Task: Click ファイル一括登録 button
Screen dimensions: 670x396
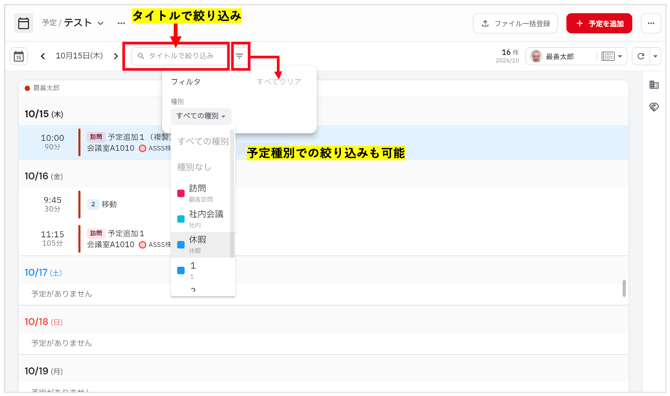Action: pyautogui.click(x=515, y=23)
